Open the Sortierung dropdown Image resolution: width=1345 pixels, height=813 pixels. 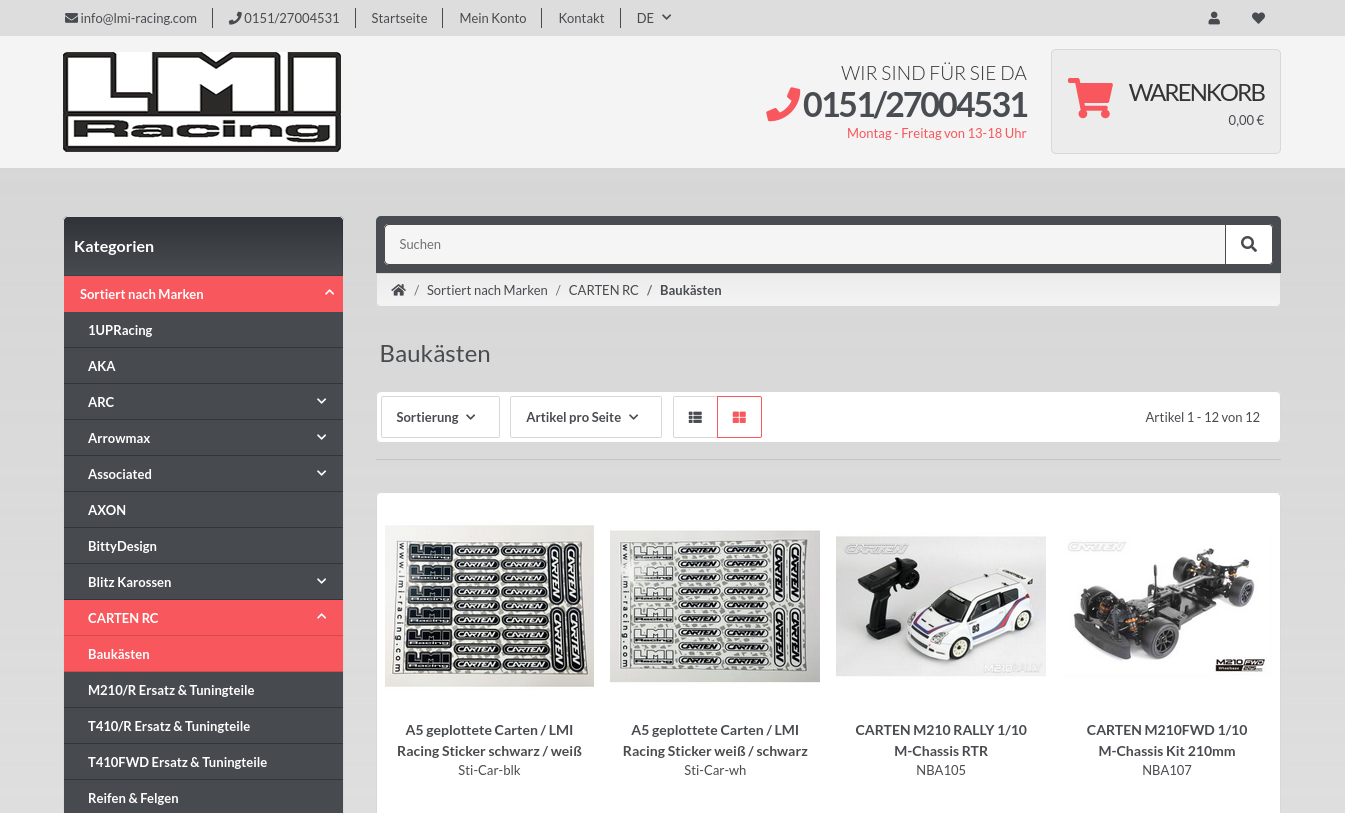(x=440, y=417)
